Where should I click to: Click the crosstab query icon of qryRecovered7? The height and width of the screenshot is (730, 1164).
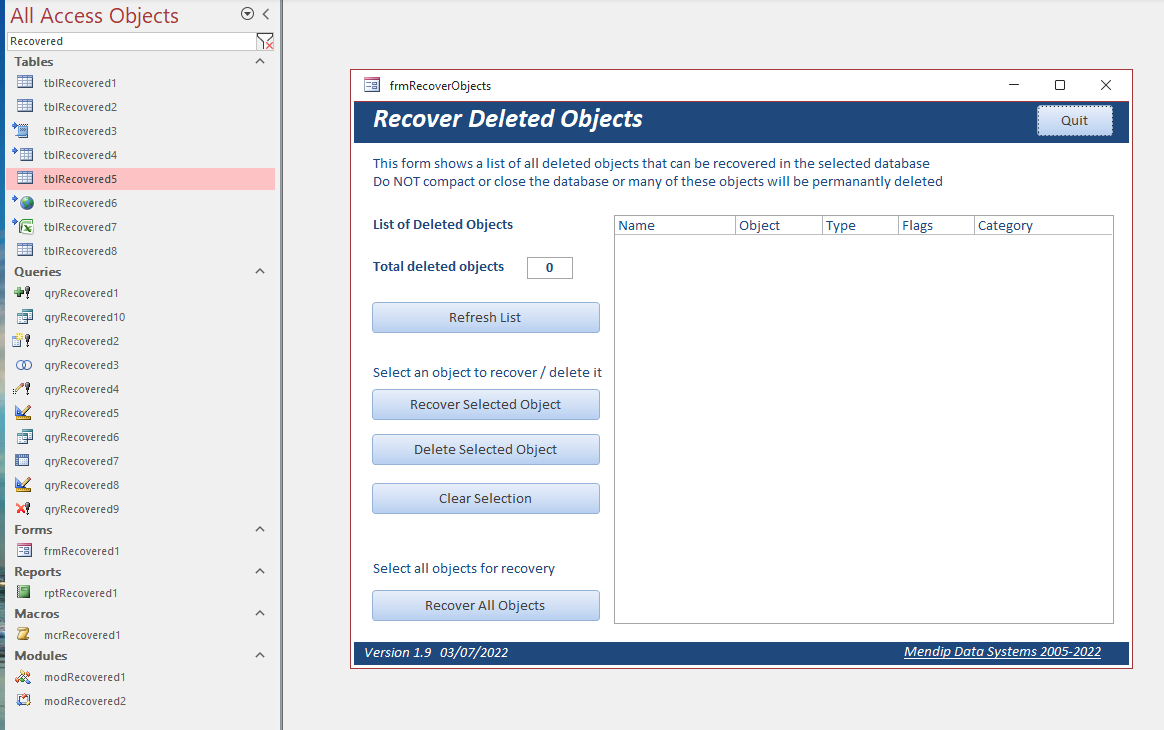click(x=23, y=460)
